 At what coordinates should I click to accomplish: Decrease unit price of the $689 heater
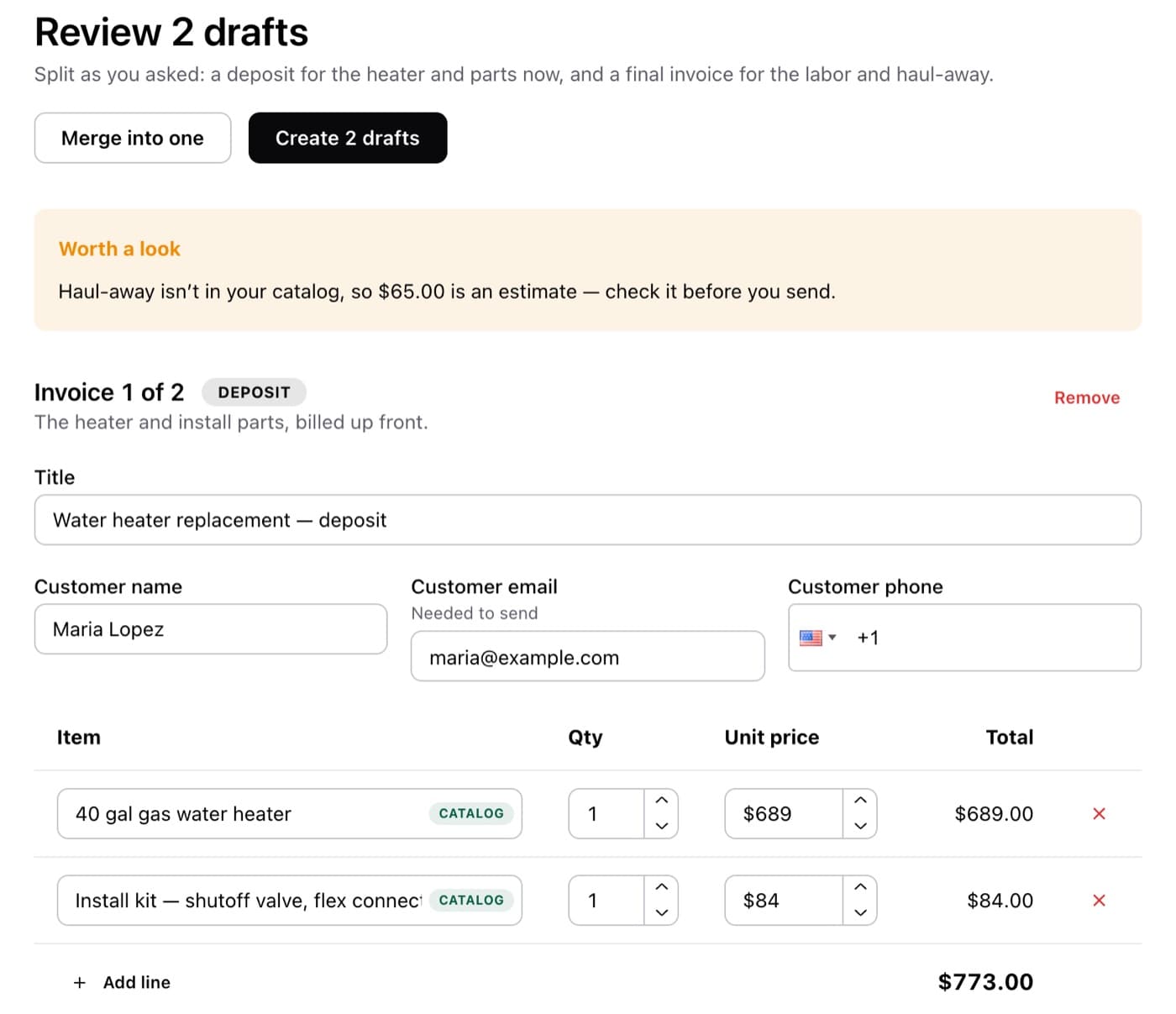click(x=860, y=826)
